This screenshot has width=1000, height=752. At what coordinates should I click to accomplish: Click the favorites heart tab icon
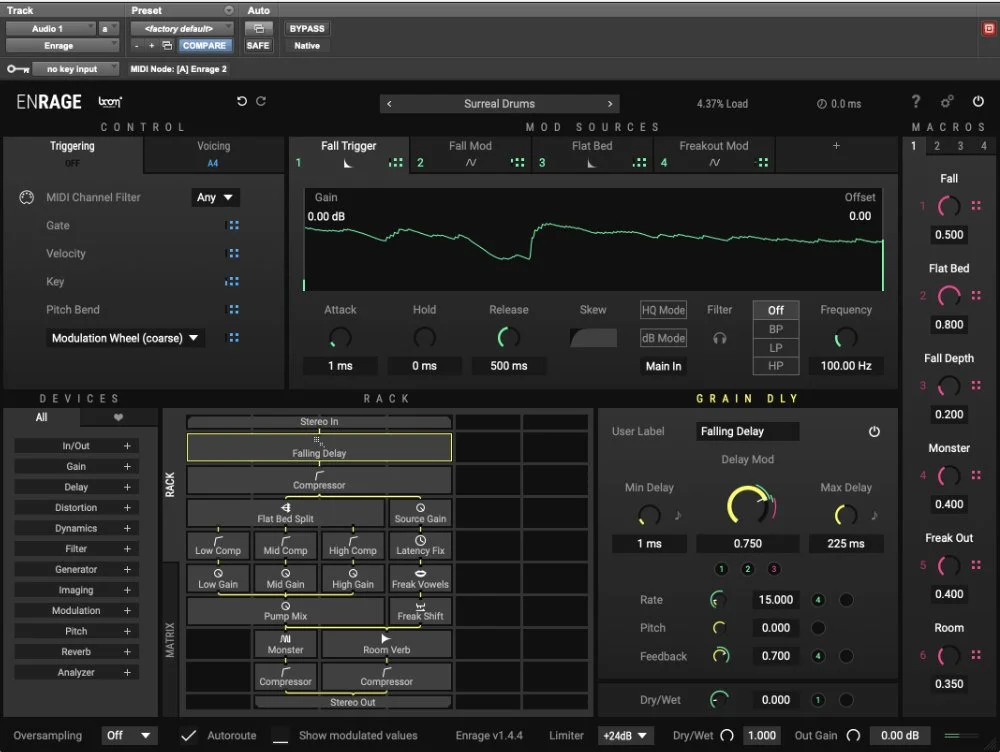(x=118, y=417)
